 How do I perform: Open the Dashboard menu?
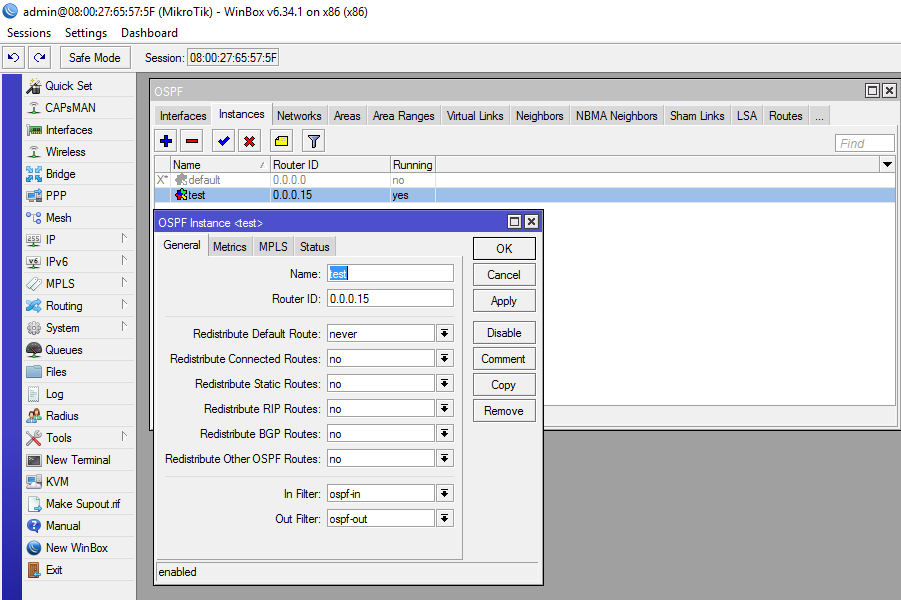point(149,33)
